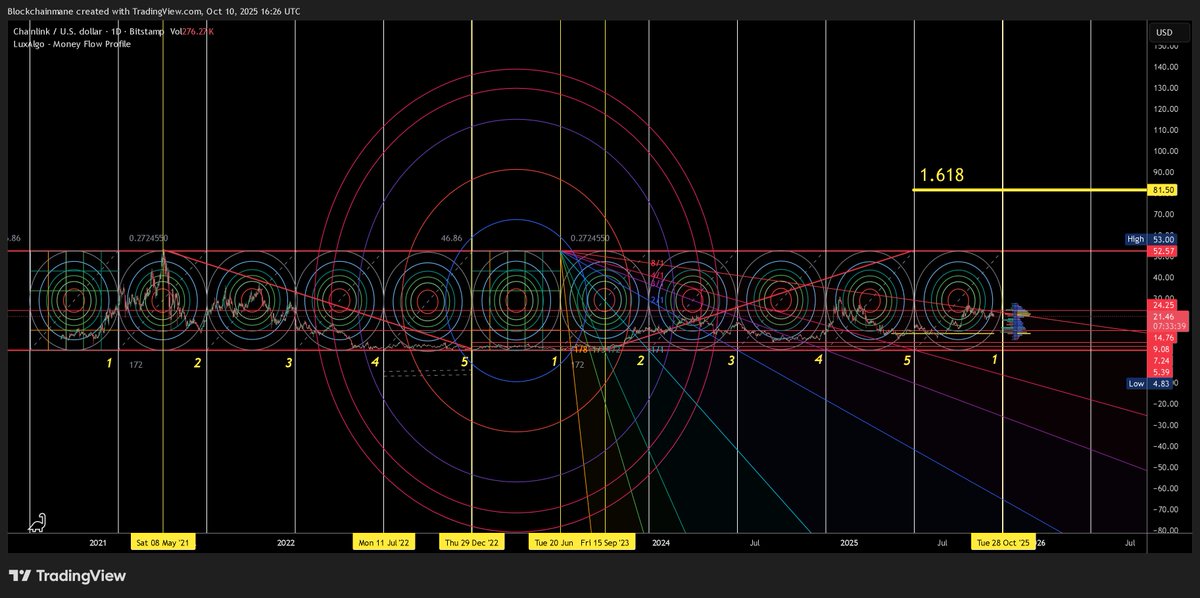Select the Sat 08 May '21 date label

[162, 543]
